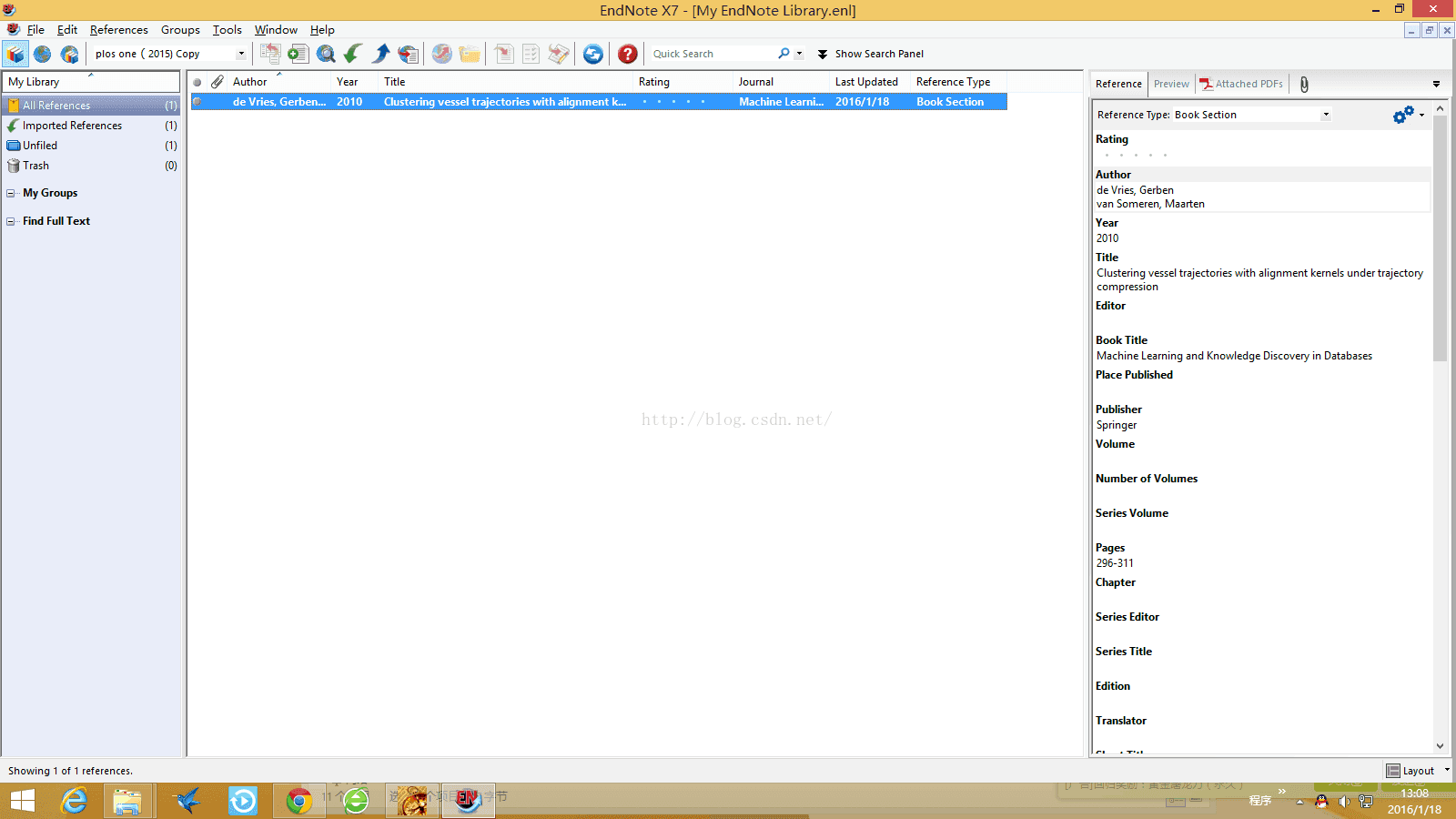Click the Open Link globe icon

coord(441,54)
